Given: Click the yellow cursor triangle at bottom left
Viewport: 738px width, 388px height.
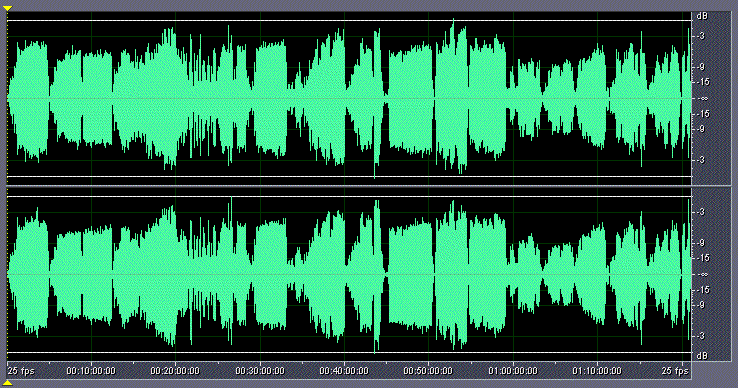Looking at the screenshot, I should [7, 382].
